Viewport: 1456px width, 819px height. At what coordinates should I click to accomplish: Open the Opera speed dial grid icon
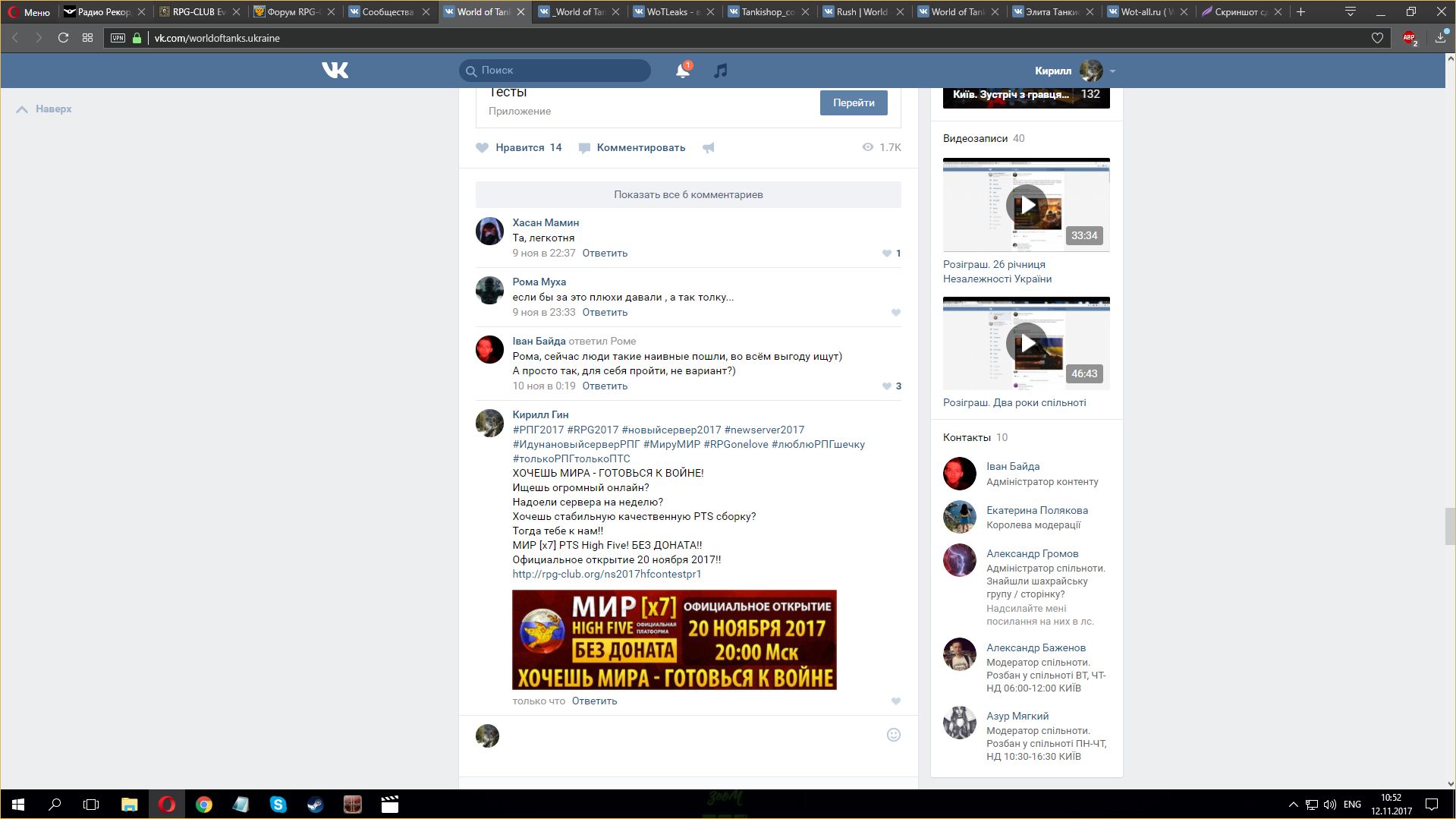pos(87,38)
